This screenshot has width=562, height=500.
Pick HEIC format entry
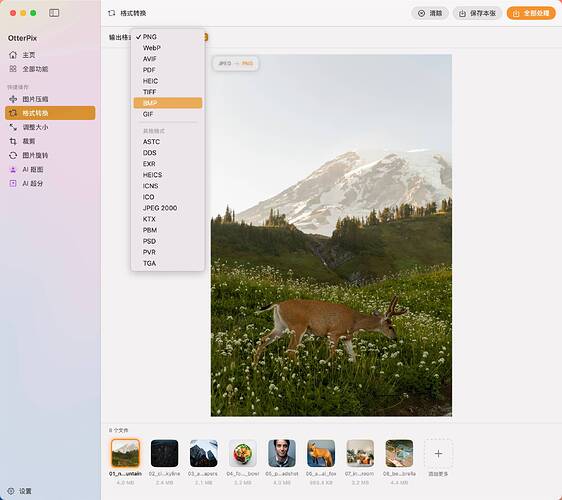(x=168, y=81)
